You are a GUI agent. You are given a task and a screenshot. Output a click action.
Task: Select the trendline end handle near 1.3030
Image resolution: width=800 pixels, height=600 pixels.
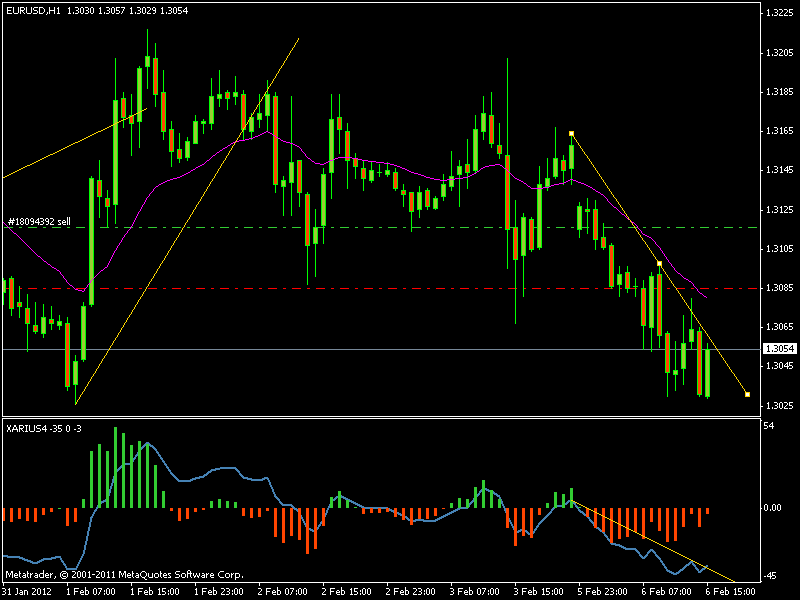coord(747,394)
